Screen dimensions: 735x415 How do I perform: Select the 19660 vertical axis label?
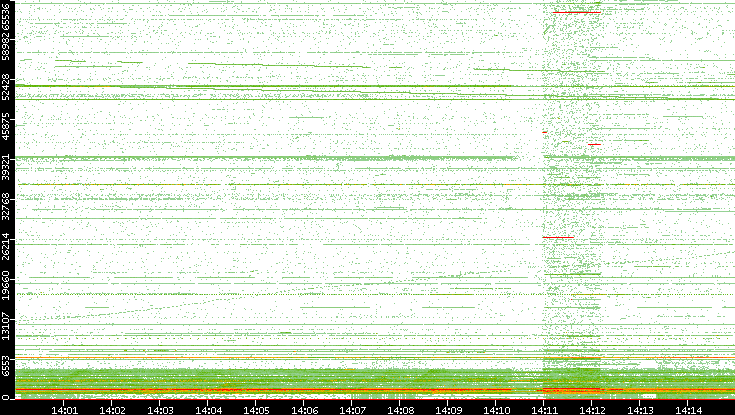coord(7,285)
